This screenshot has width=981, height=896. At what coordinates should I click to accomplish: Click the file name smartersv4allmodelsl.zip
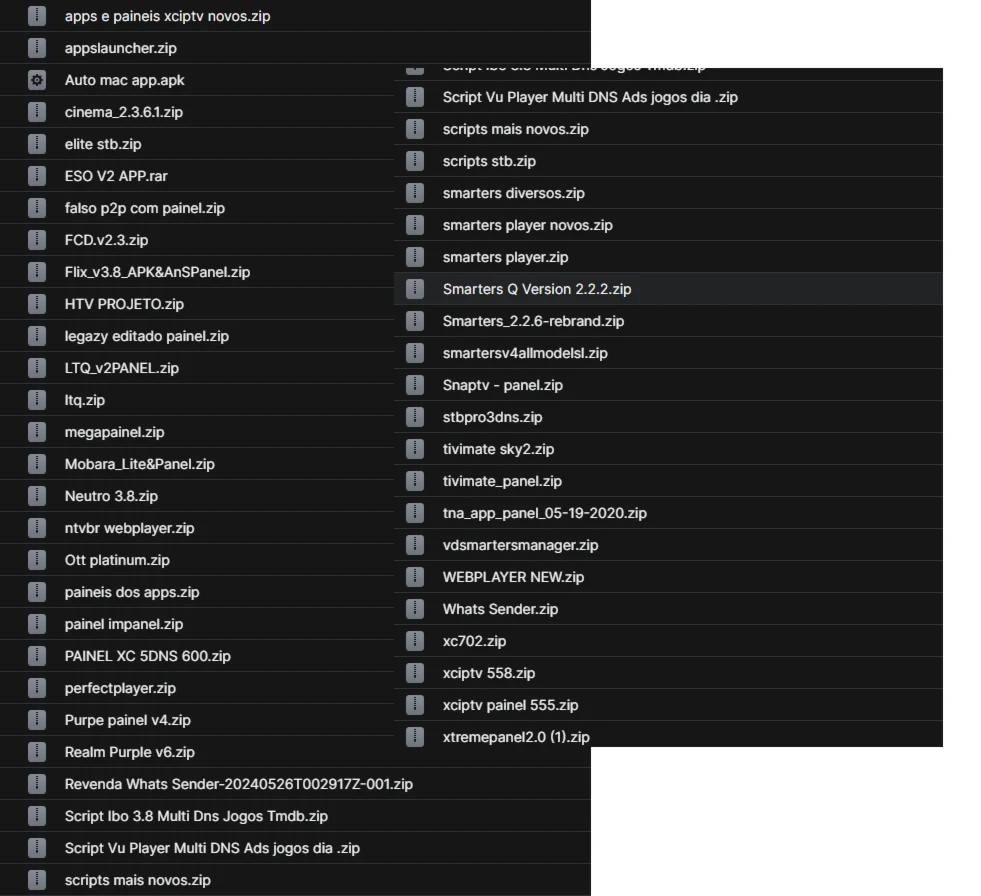[525, 353]
